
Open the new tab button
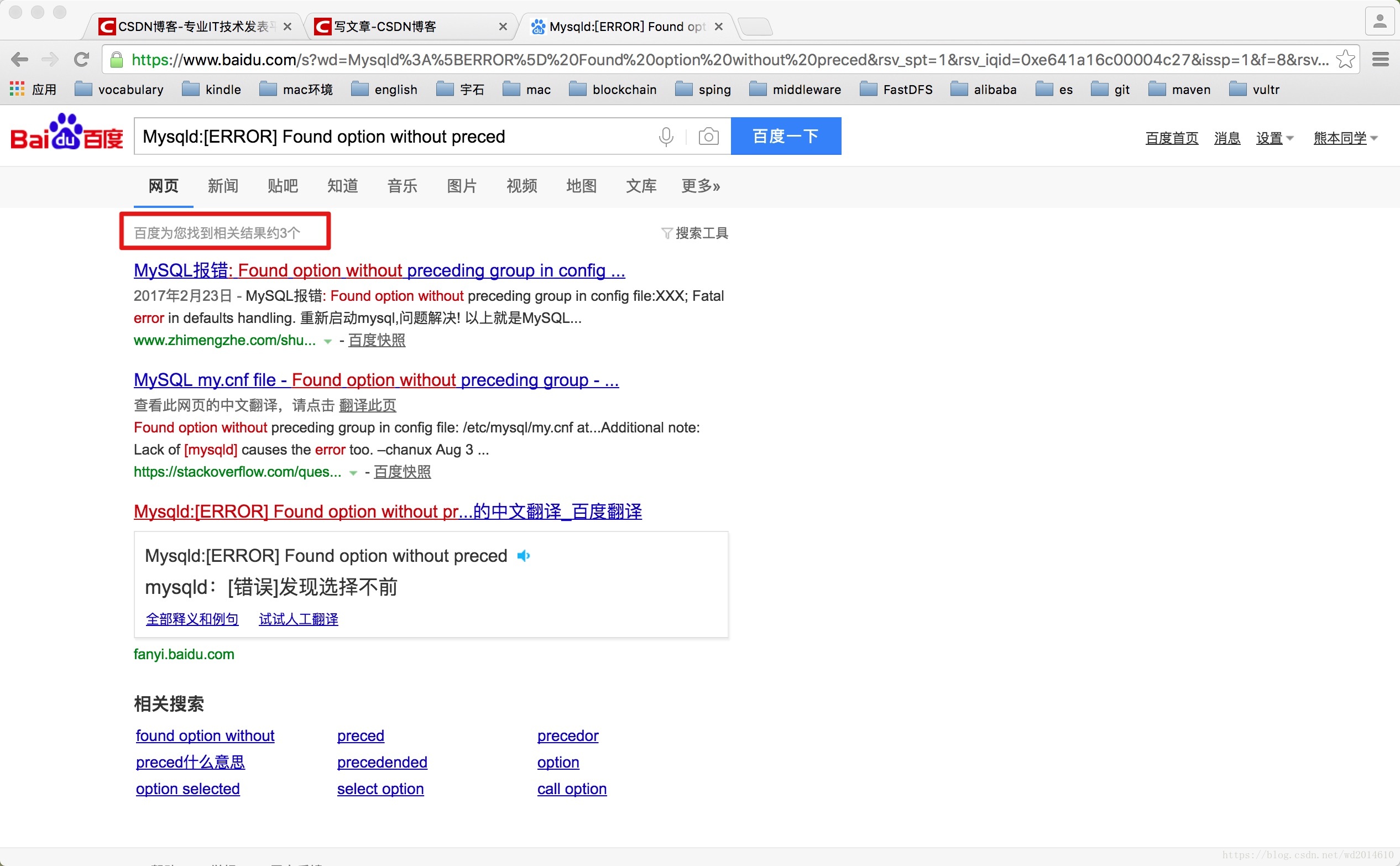[755, 27]
